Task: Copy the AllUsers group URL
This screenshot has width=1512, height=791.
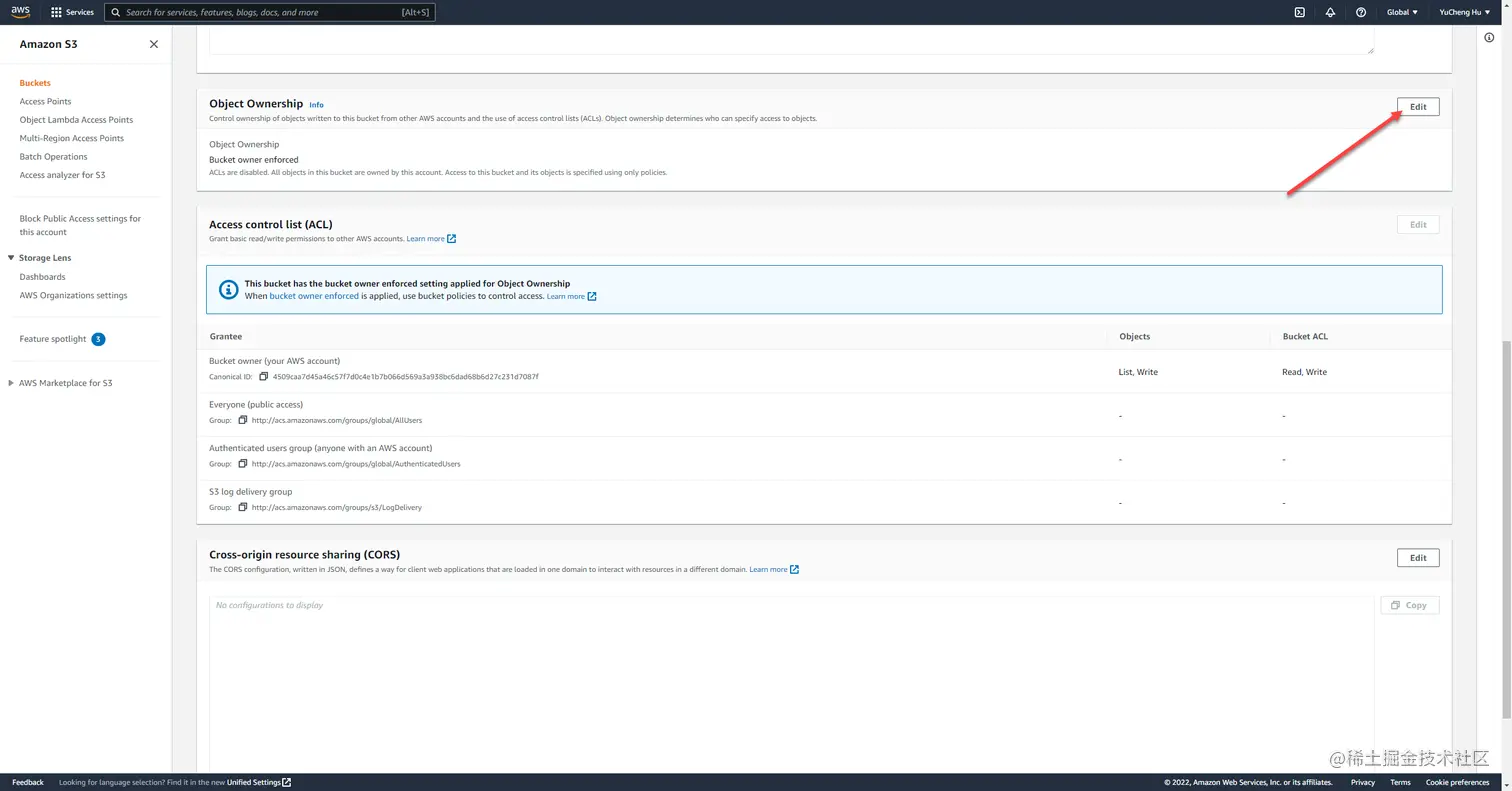Action: point(242,420)
